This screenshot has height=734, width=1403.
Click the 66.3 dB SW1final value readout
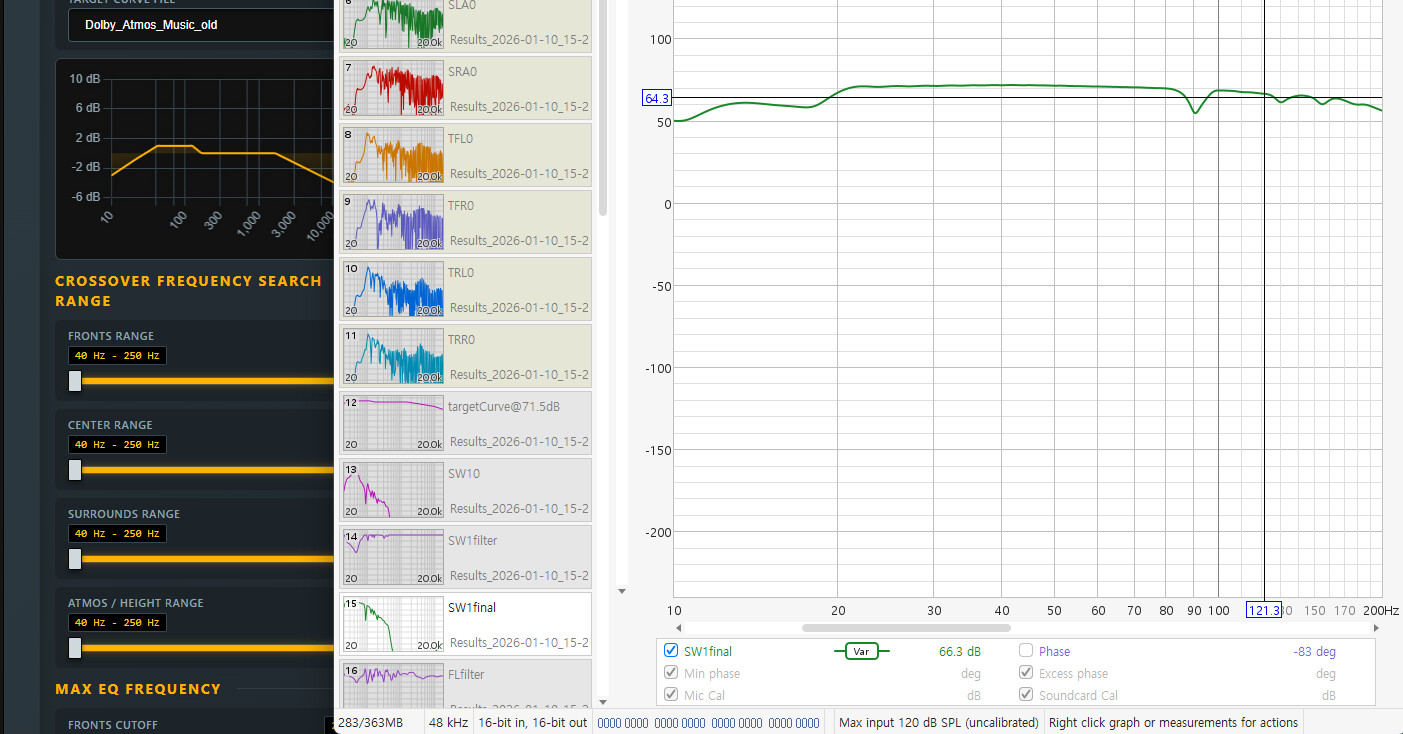point(960,652)
